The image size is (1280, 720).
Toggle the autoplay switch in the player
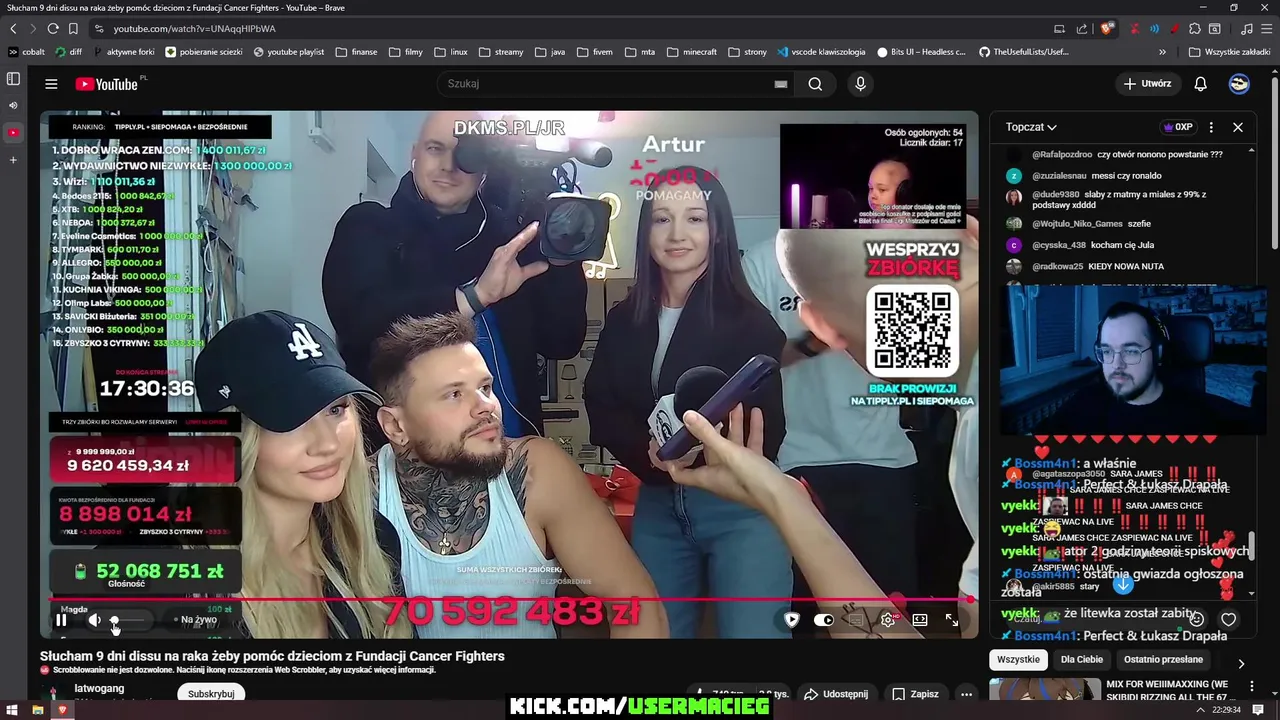823,620
